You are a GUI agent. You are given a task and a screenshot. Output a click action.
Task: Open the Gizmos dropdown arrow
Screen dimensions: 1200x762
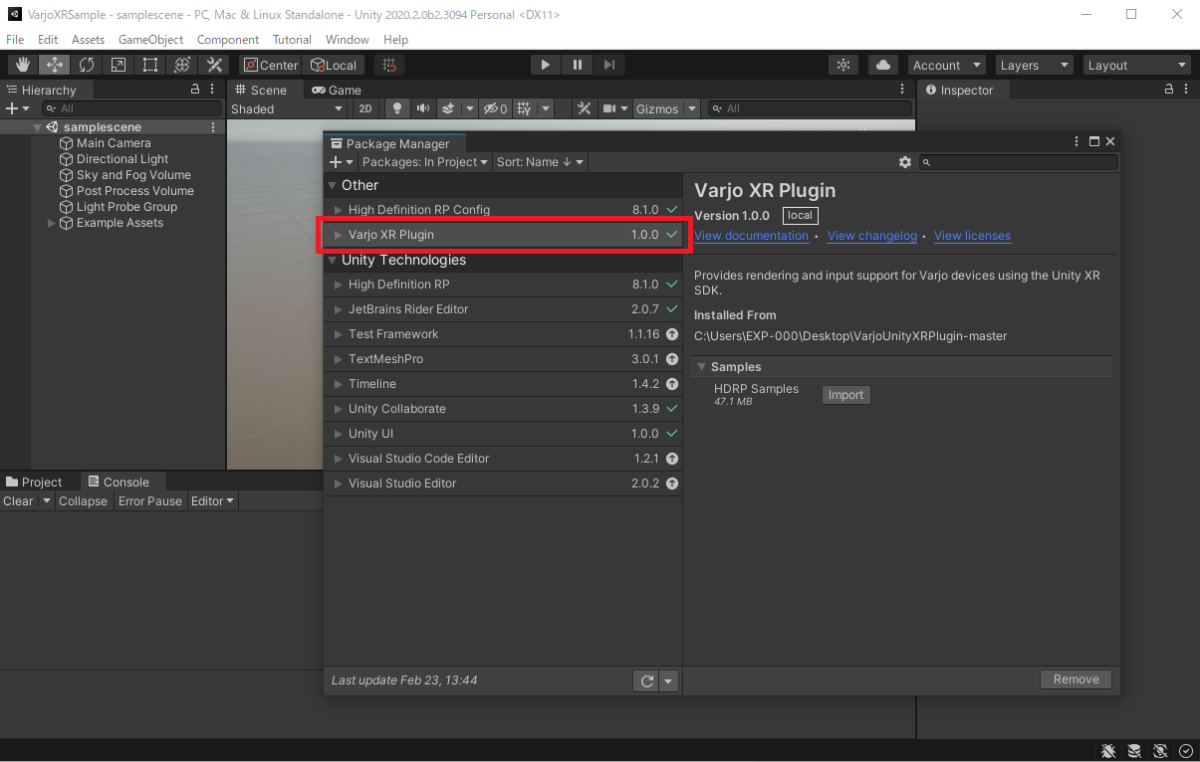point(692,109)
